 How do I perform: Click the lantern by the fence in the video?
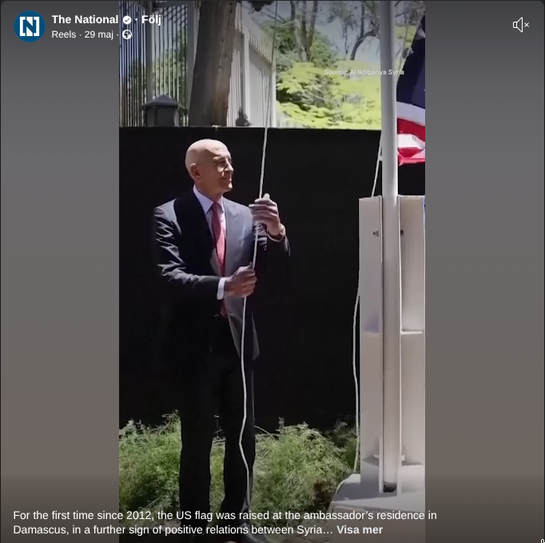(x=162, y=111)
